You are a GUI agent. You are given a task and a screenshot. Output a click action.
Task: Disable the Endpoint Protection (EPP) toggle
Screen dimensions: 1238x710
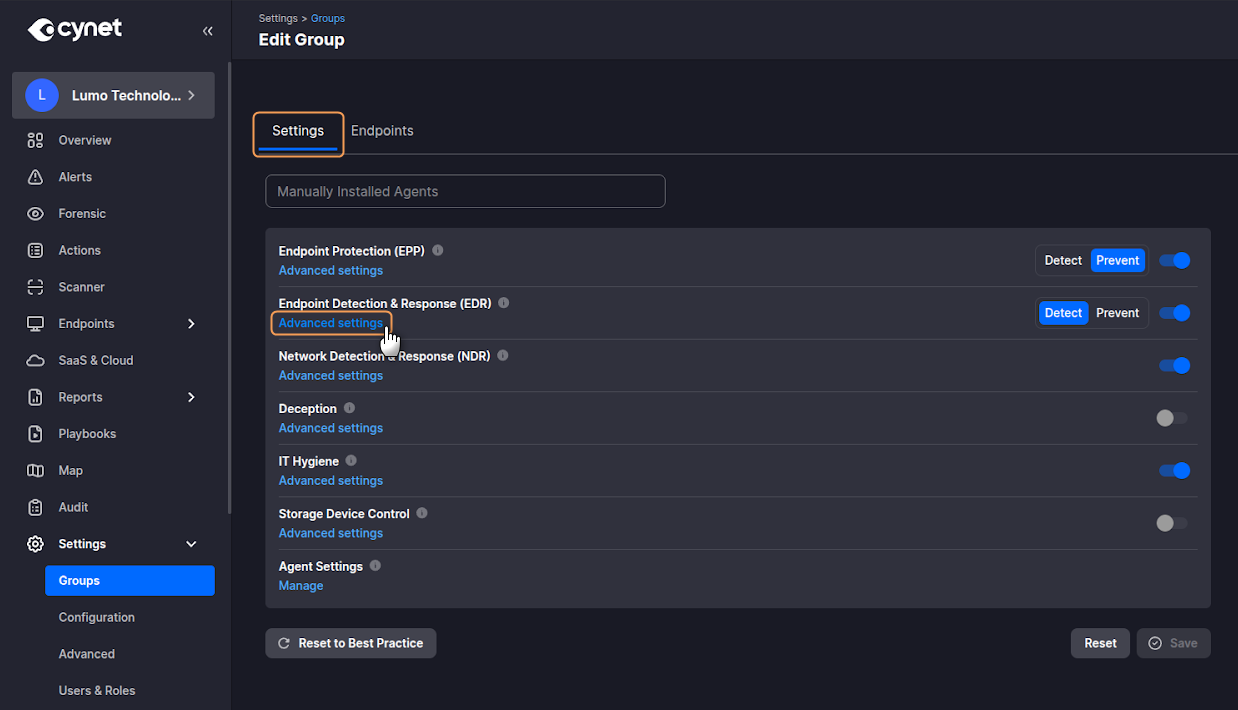pos(1174,261)
